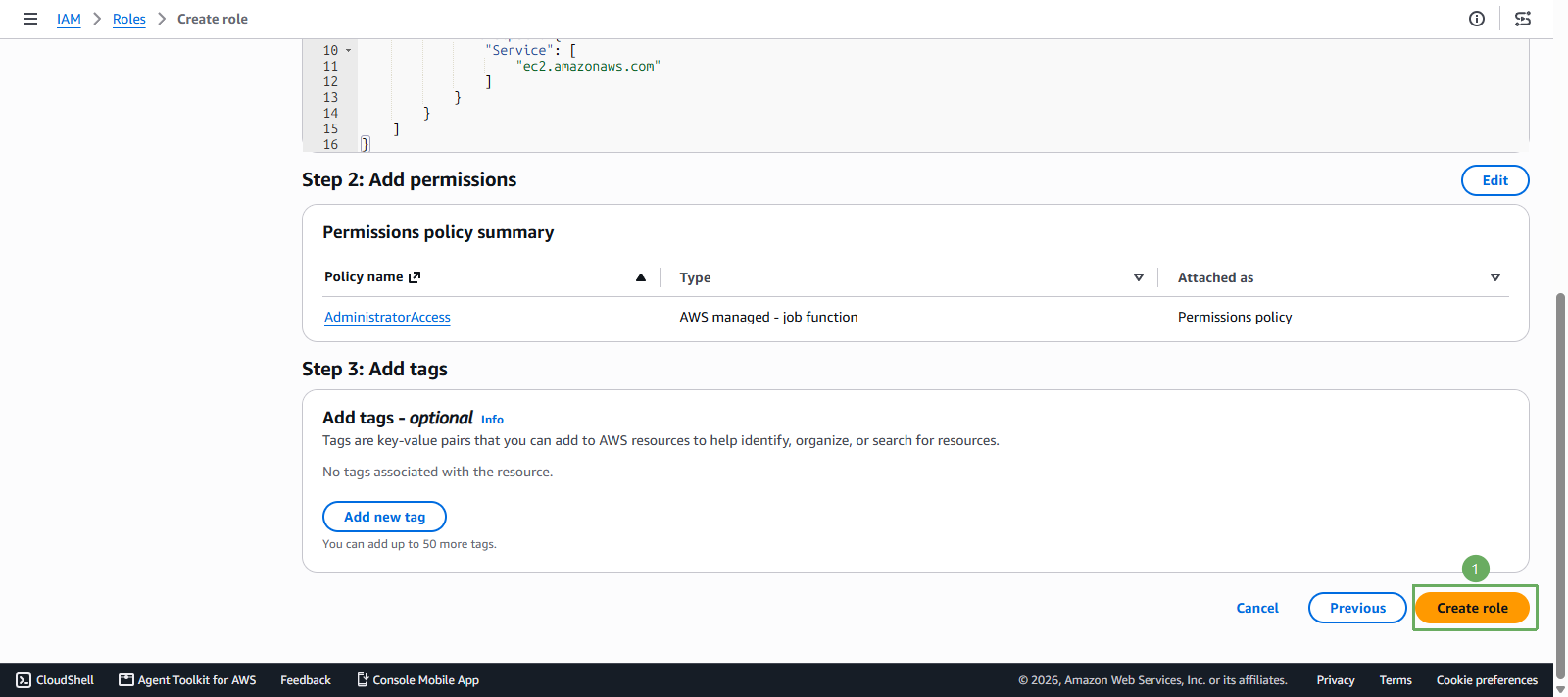Sort the Type column arrow
The height and width of the screenshot is (697, 1568).
pos(1139,277)
